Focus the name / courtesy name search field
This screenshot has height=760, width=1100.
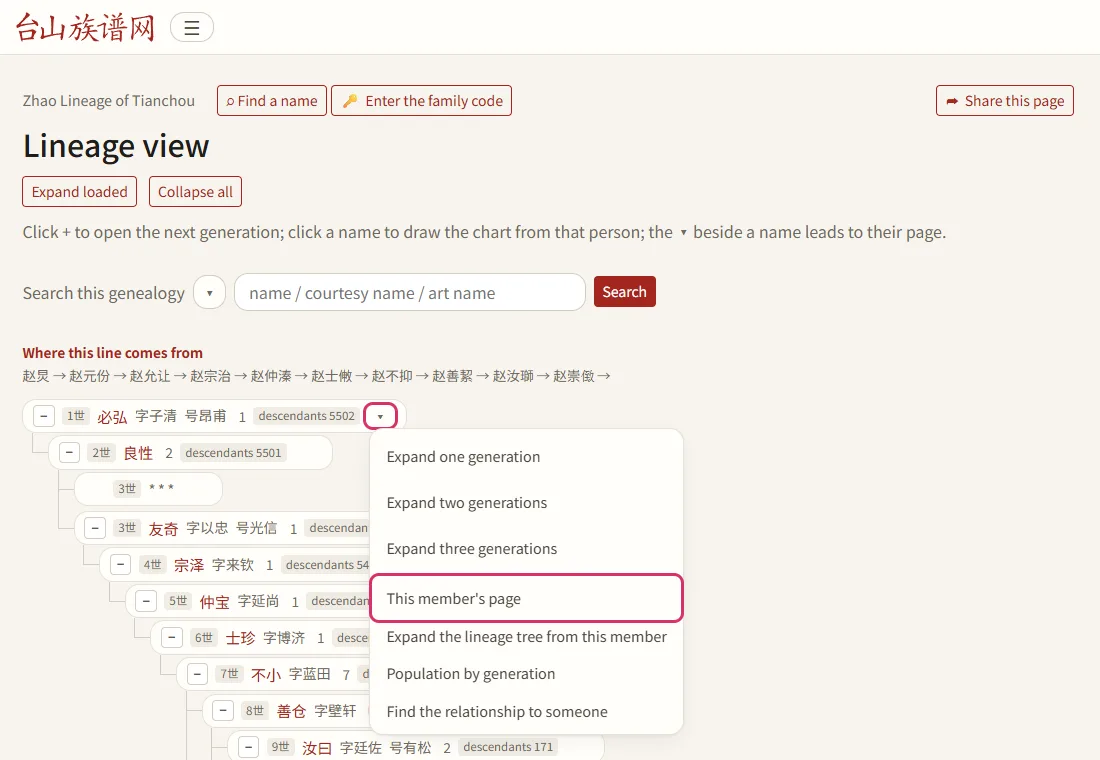[x=410, y=293]
